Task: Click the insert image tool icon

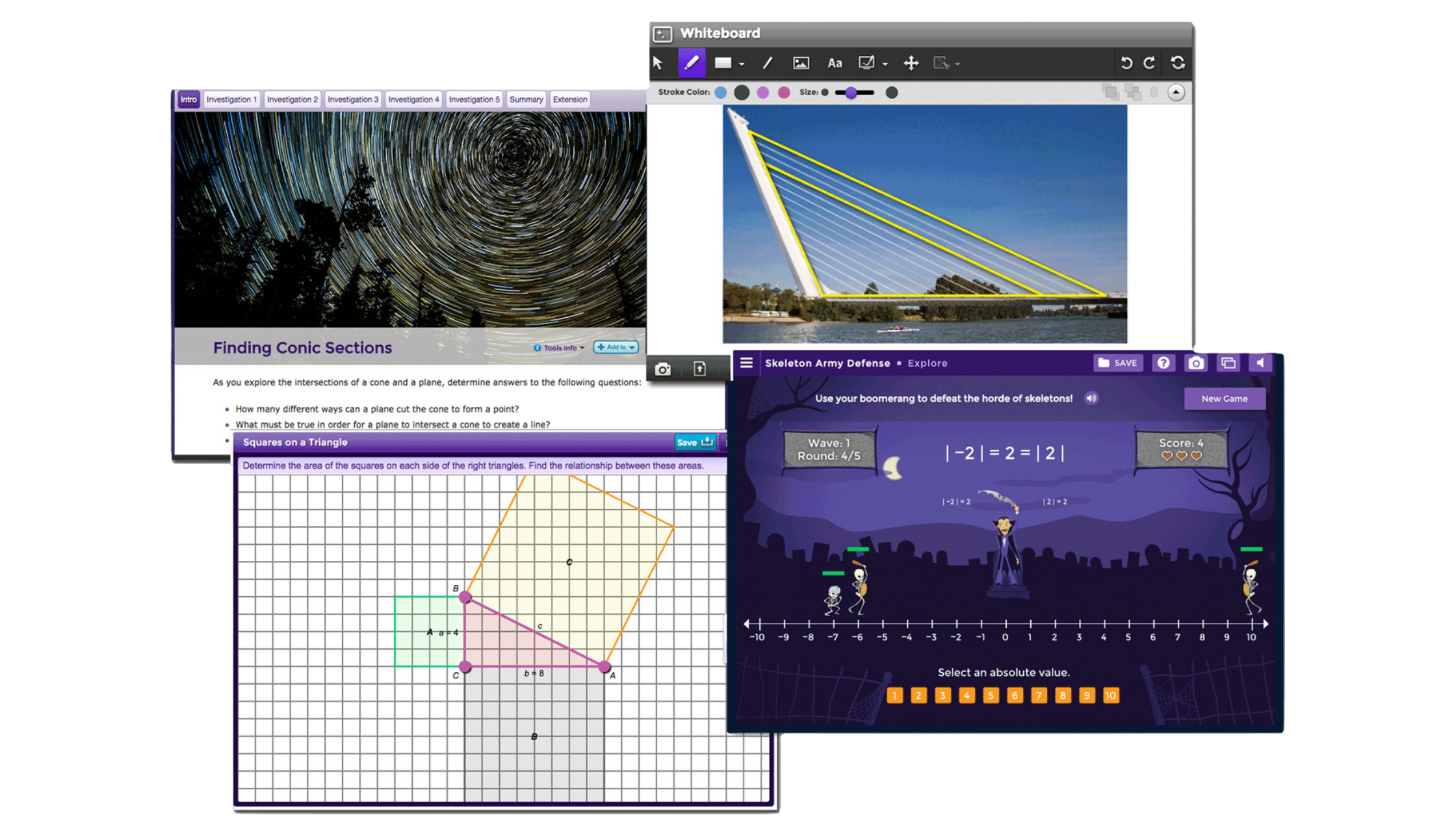Action: click(x=801, y=63)
